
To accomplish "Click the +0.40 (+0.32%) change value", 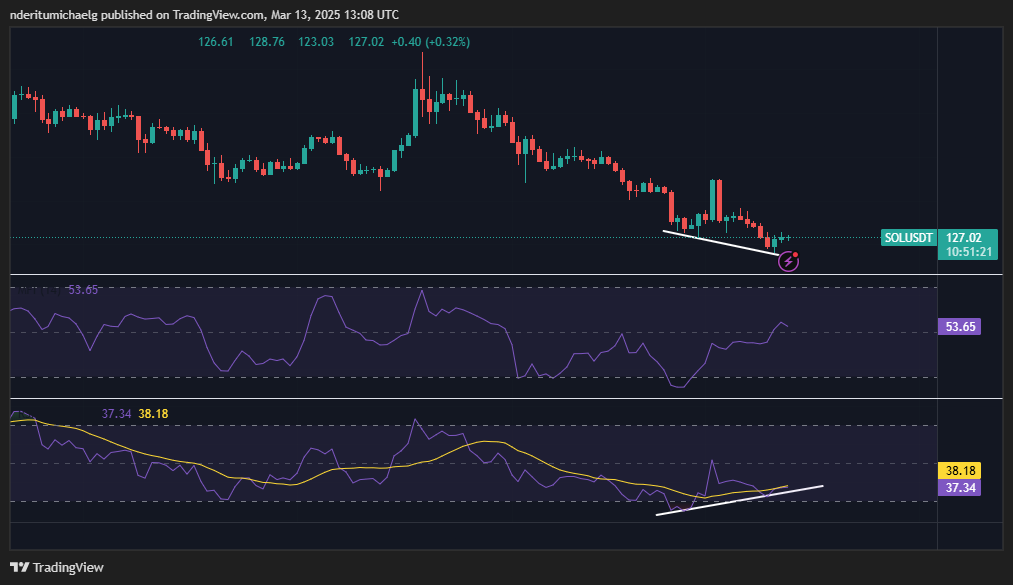I will pyautogui.click(x=430, y=42).
